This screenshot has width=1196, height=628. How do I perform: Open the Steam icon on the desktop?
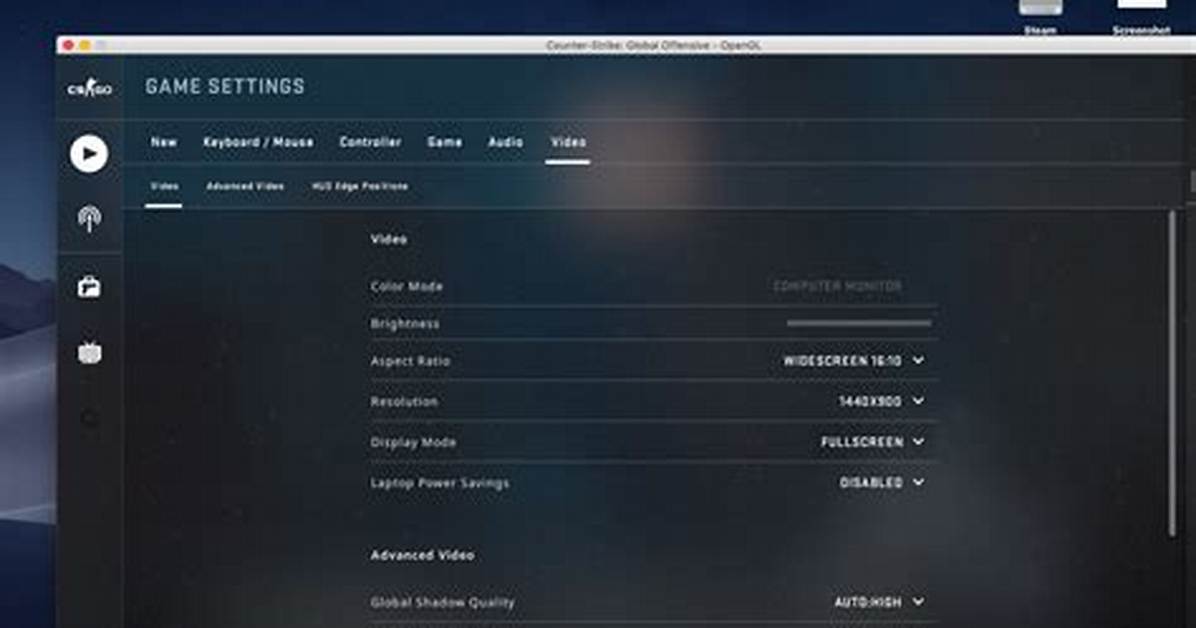tap(1040, 15)
